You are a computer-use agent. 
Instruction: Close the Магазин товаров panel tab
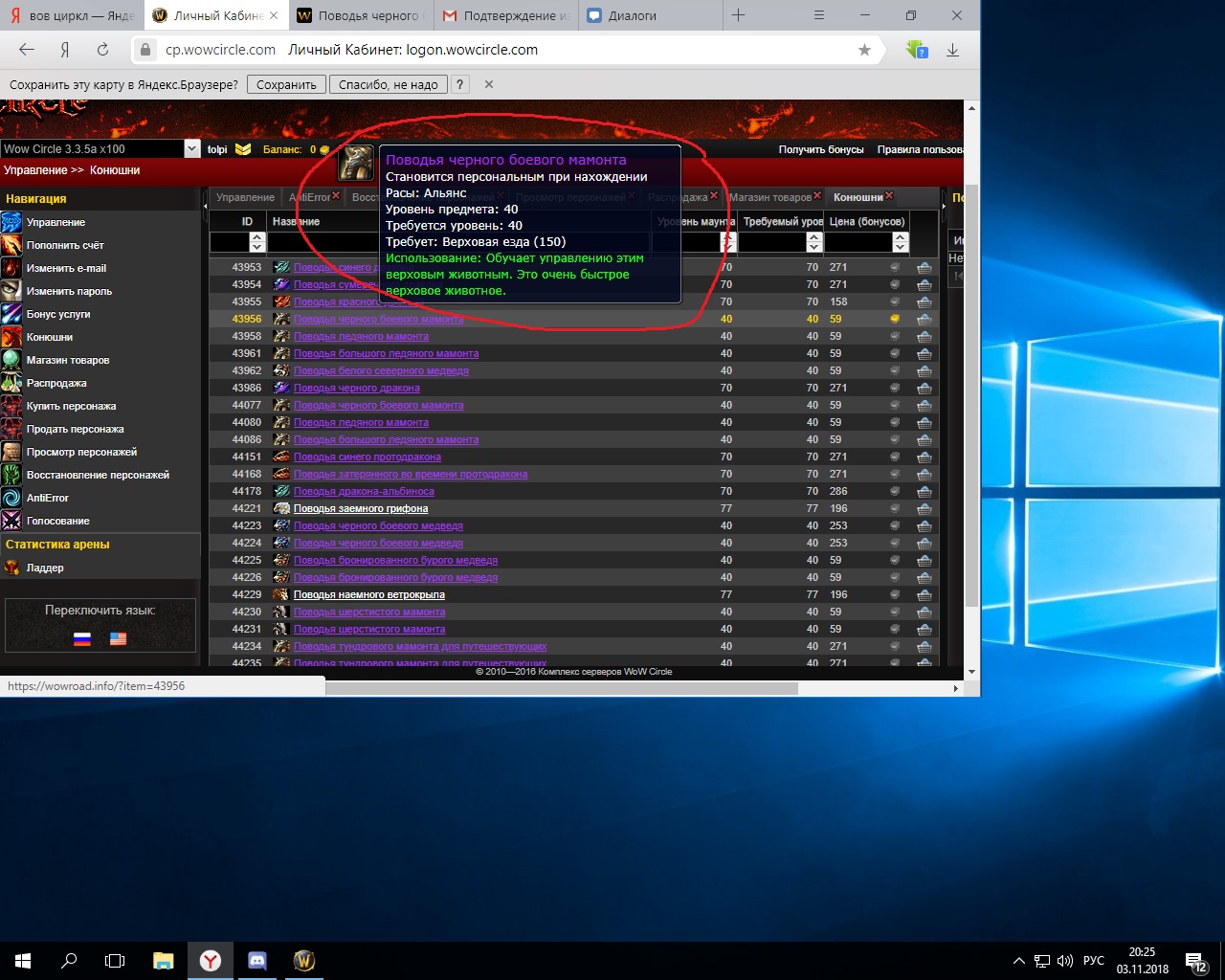coord(817,196)
